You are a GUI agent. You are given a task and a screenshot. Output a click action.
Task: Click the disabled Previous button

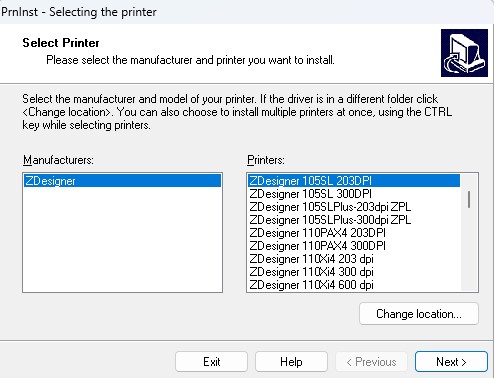point(371,362)
